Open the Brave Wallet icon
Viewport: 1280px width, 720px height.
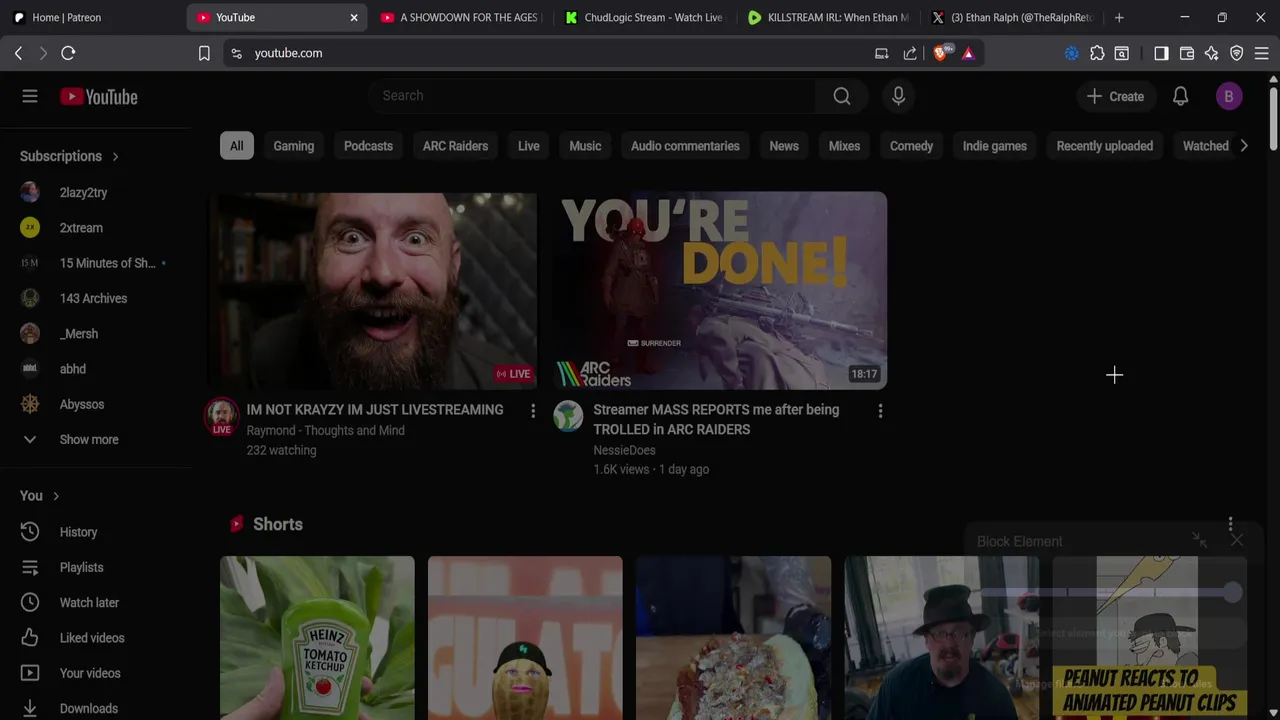click(x=1187, y=53)
